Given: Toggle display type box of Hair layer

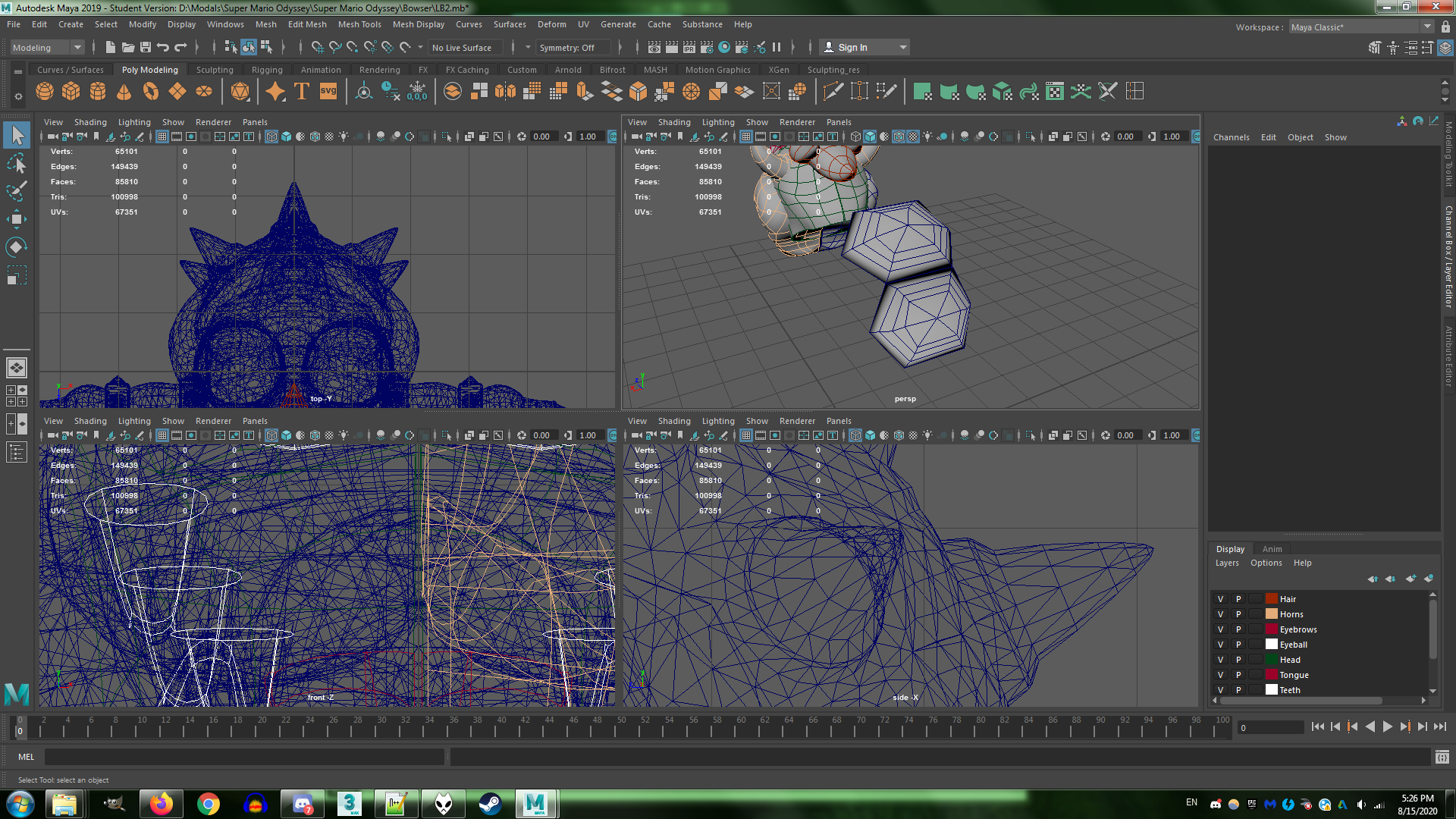Looking at the screenshot, I should point(1256,599).
